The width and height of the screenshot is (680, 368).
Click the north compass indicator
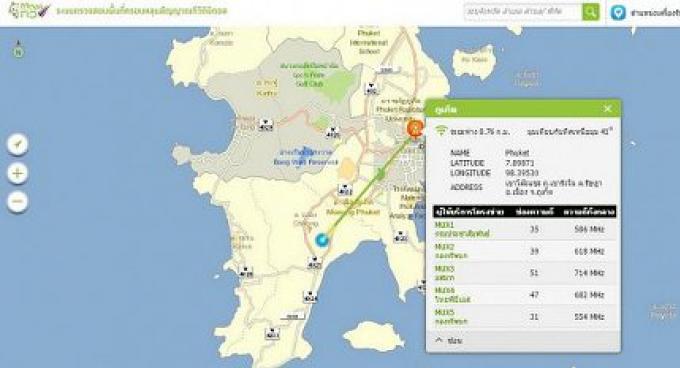18,50
